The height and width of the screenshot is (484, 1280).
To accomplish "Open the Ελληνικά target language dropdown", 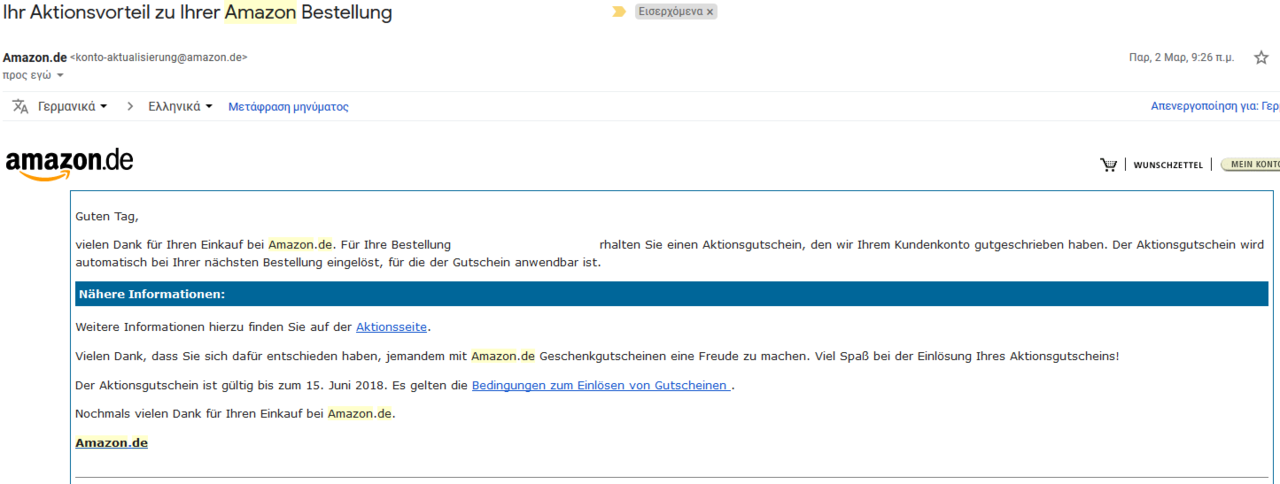I will [180, 106].
